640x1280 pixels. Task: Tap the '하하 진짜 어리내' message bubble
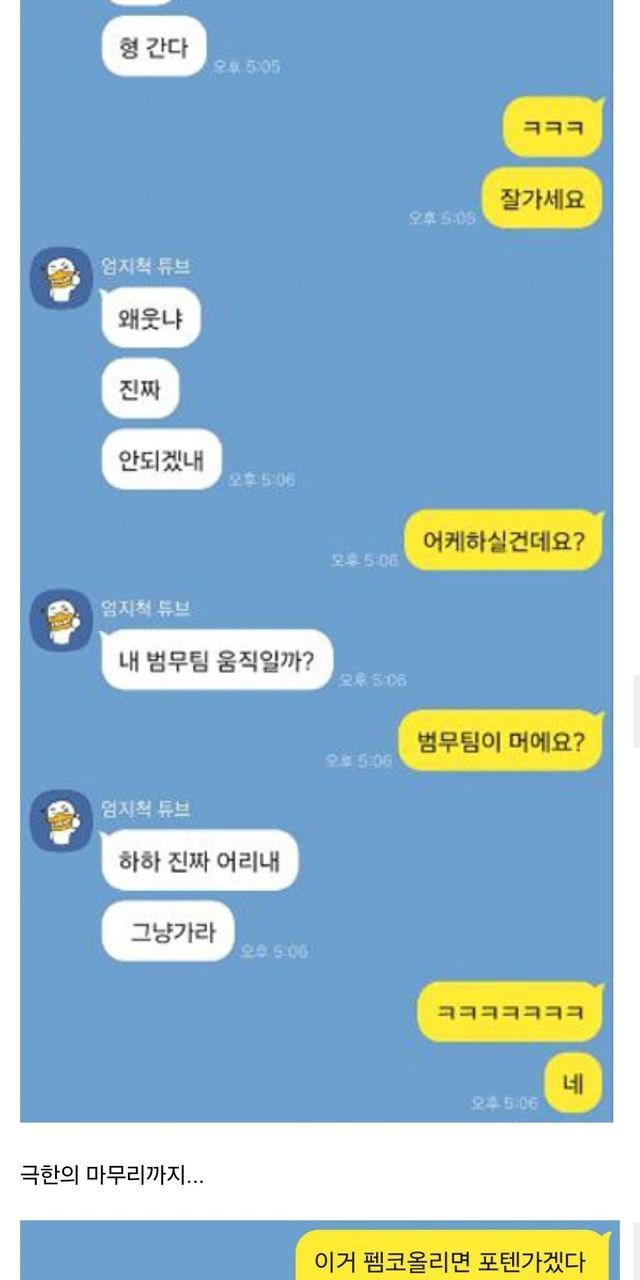(x=200, y=860)
